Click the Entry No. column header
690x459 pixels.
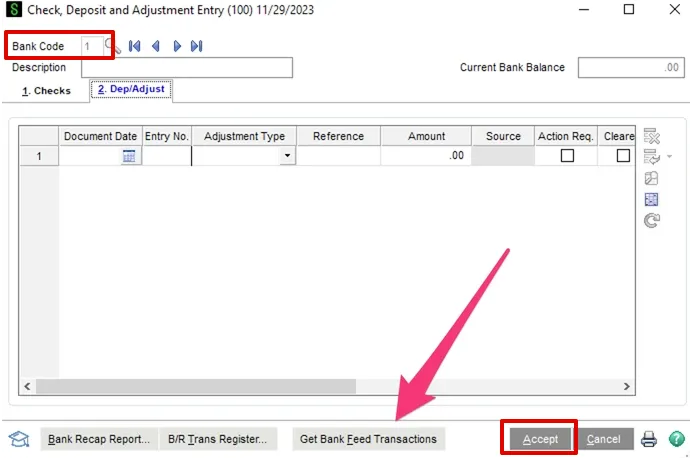(x=167, y=136)
